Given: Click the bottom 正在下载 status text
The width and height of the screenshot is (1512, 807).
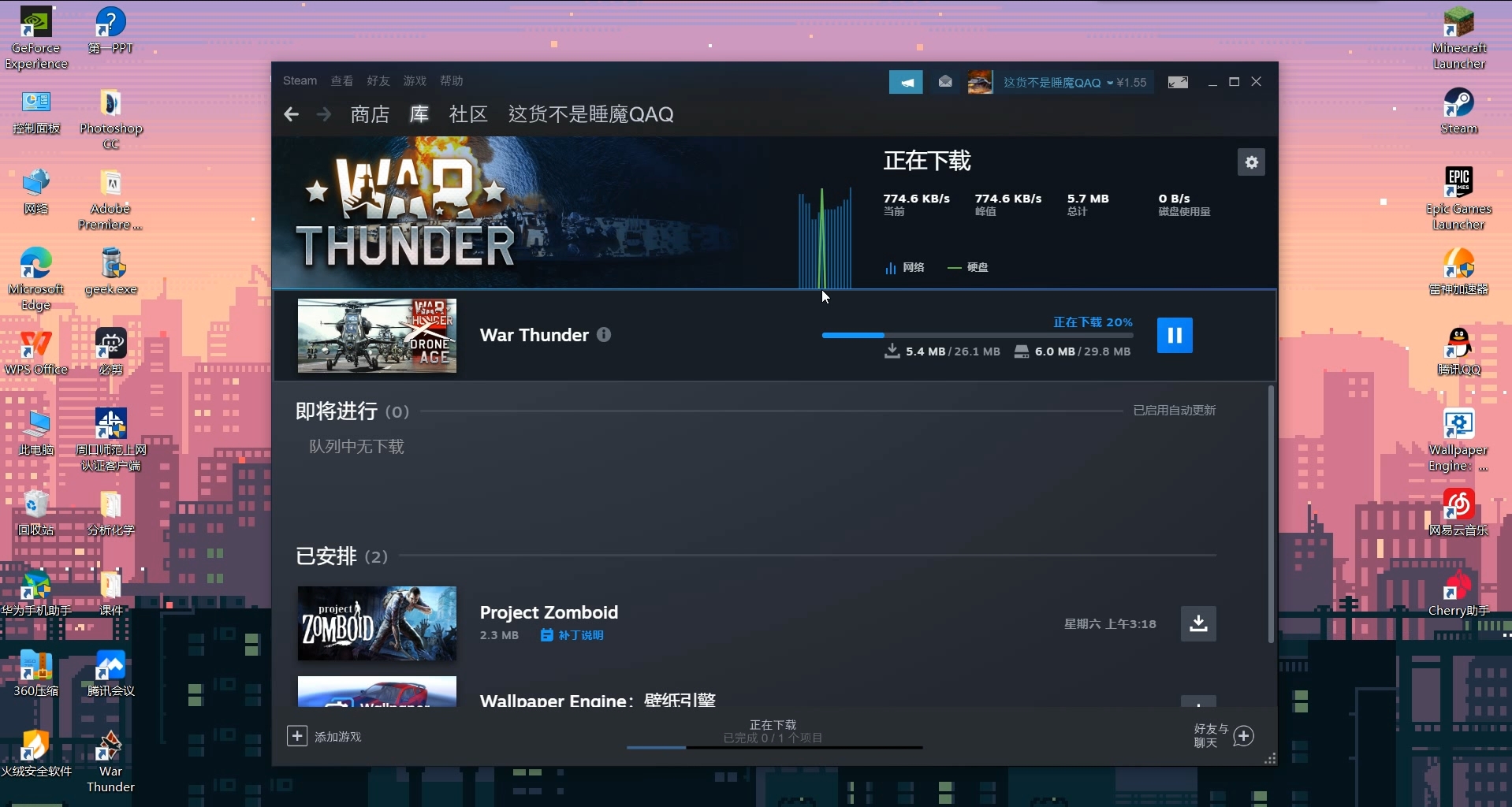Looking at the screenshot, I should 773,724.
